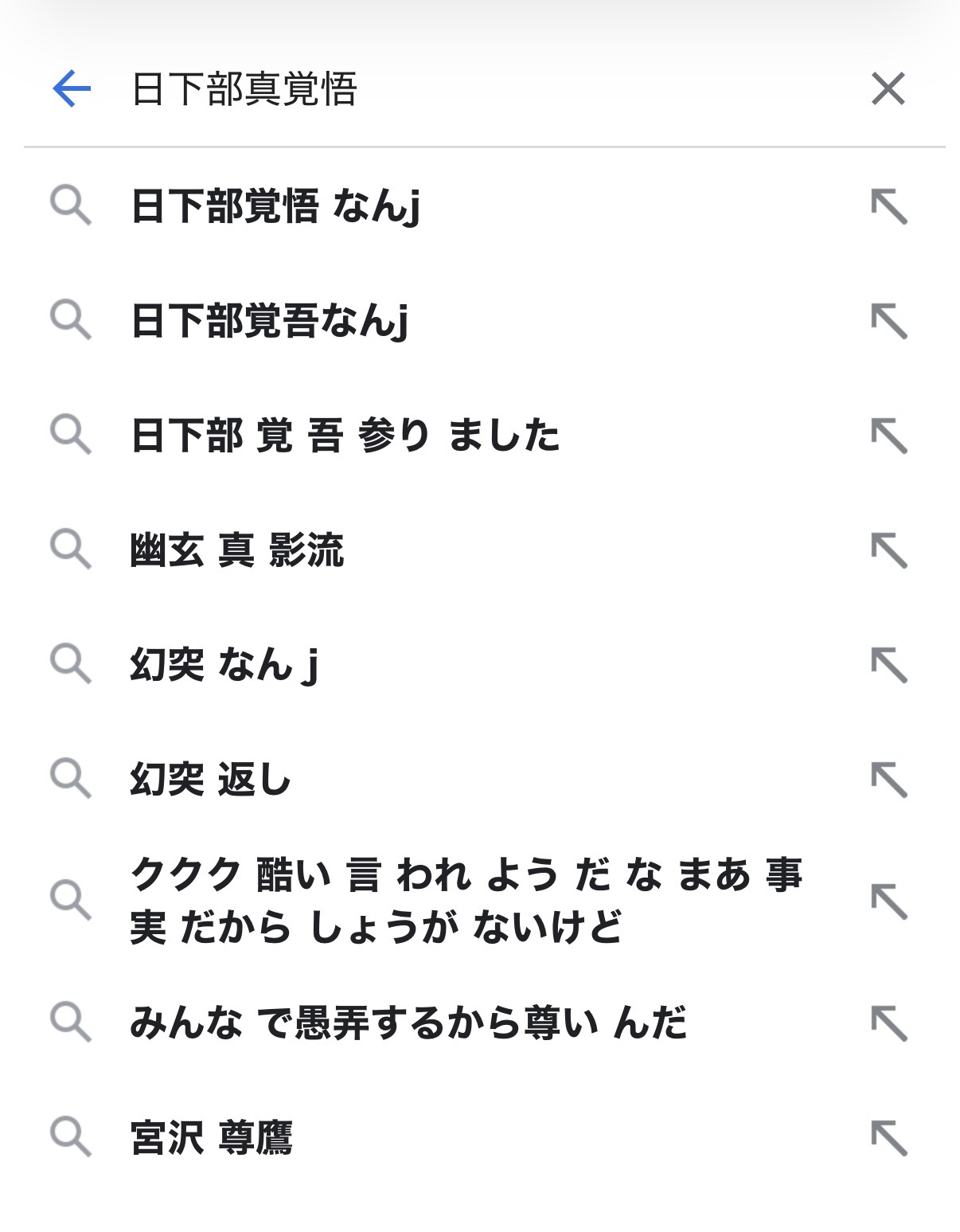Open the two-line ククク 酷い suggestion

466,900
